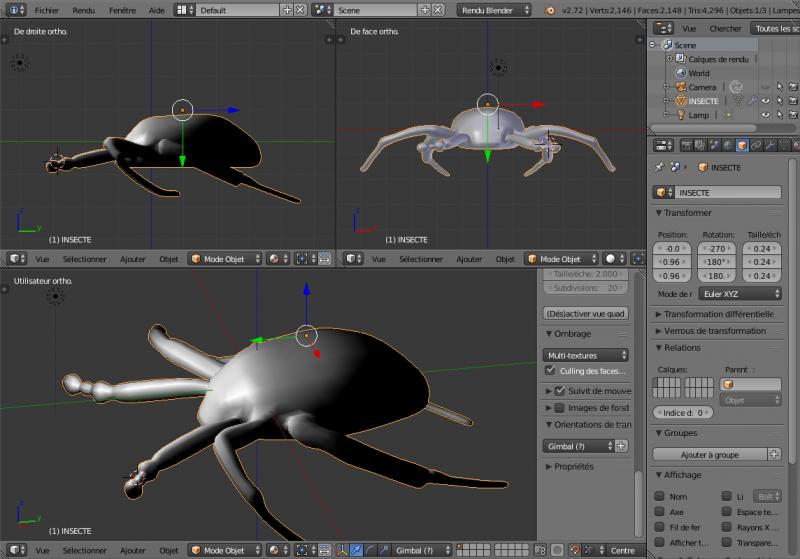Screen dimensions: 800x559
Task: Click the Blender info editor type icon
Action: 14,9
